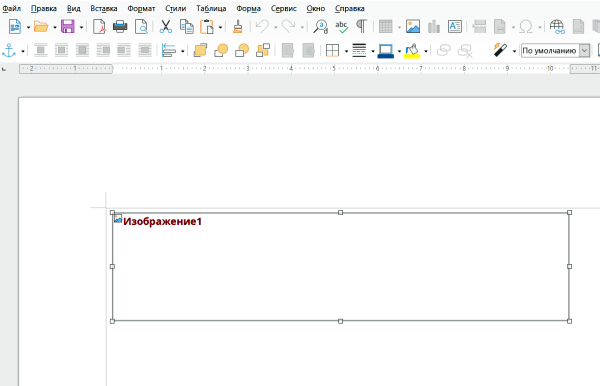Click the Link Frames chain icon
600x386 pixels.
tap(444, 50)
